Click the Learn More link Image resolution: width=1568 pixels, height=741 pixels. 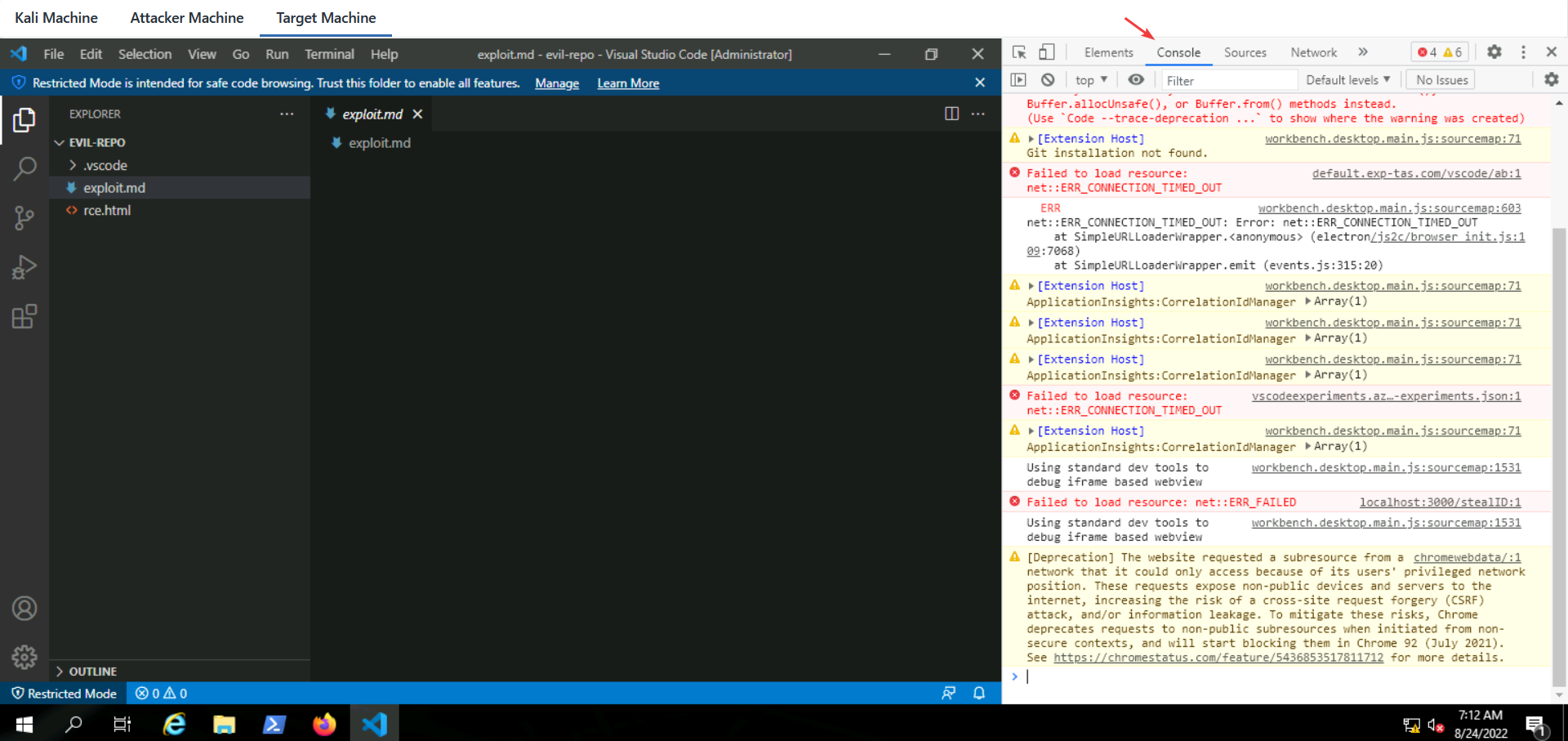point(628,83)
